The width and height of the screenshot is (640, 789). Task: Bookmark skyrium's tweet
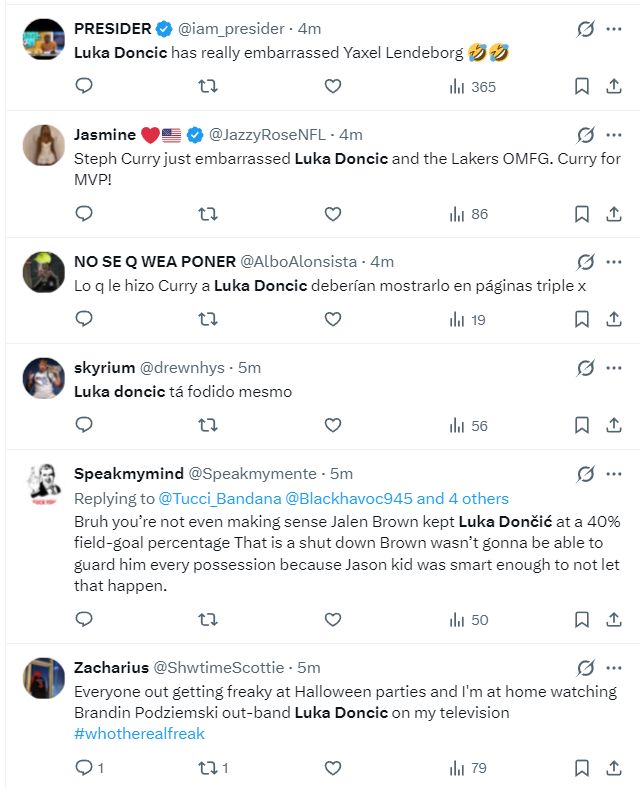click(582, 425)
